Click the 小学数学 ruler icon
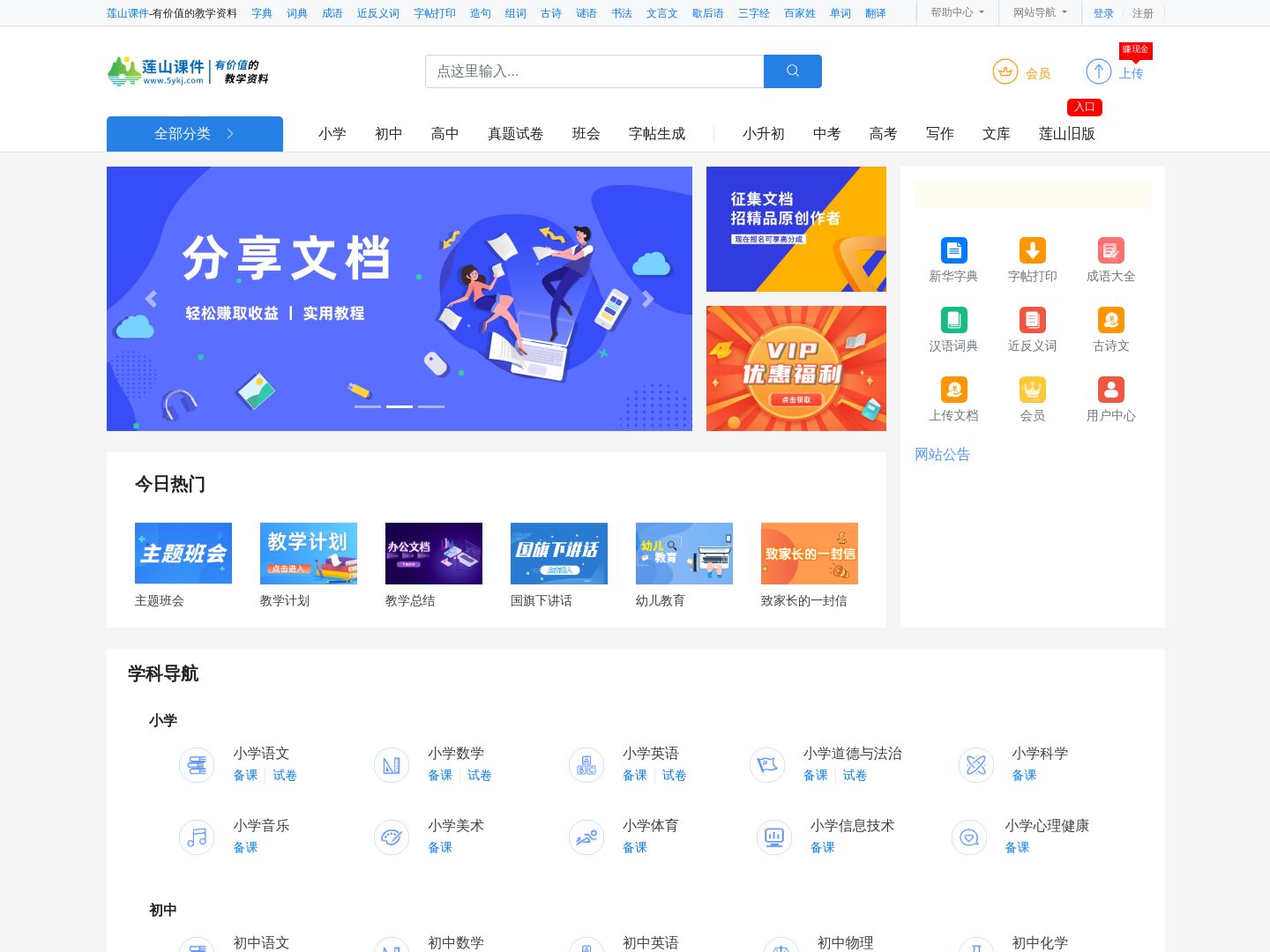The height and width of the screenshot is (952, 1270). tap(392, 765)
